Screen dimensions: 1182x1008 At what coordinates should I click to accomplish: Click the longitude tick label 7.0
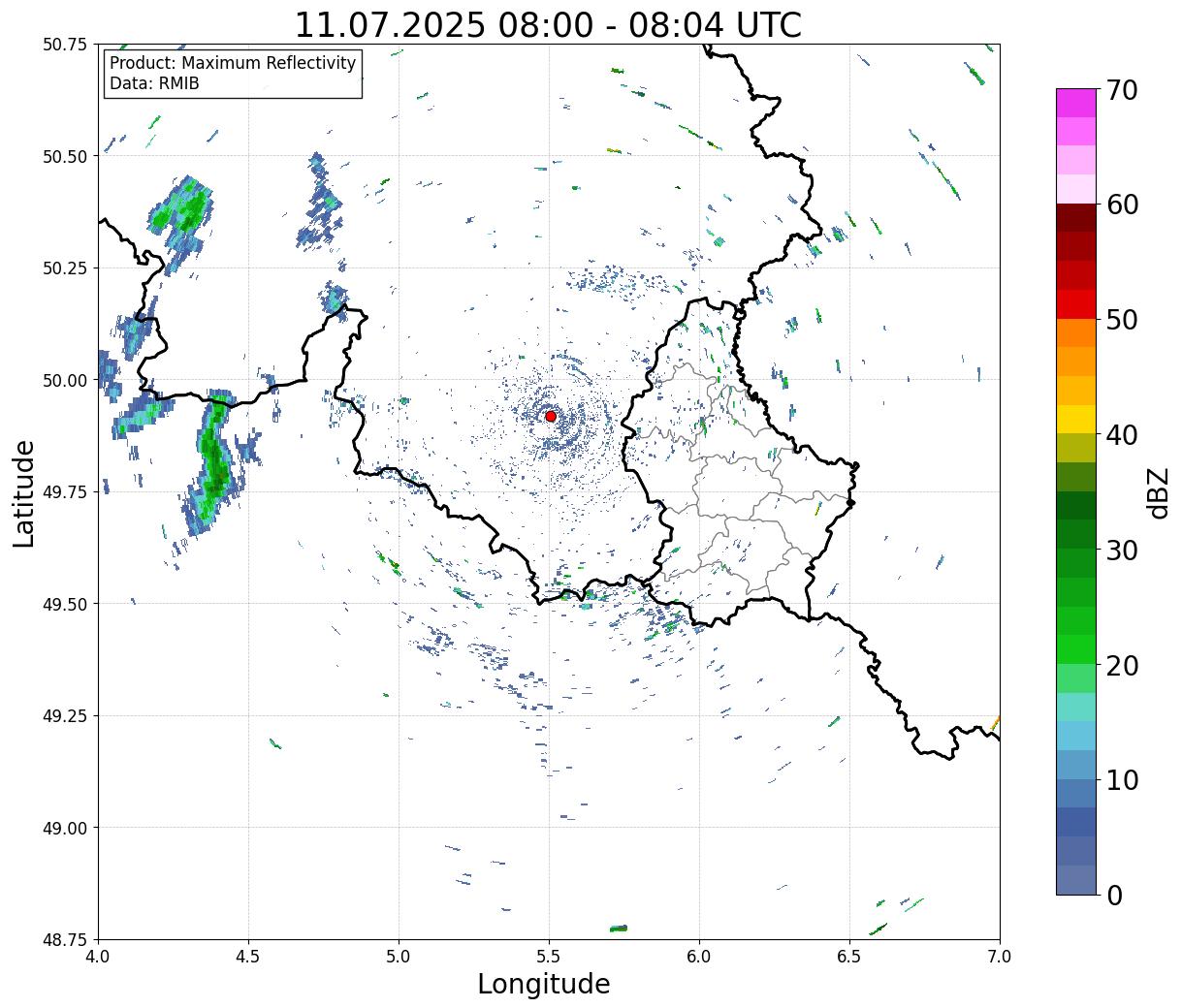1000,957
